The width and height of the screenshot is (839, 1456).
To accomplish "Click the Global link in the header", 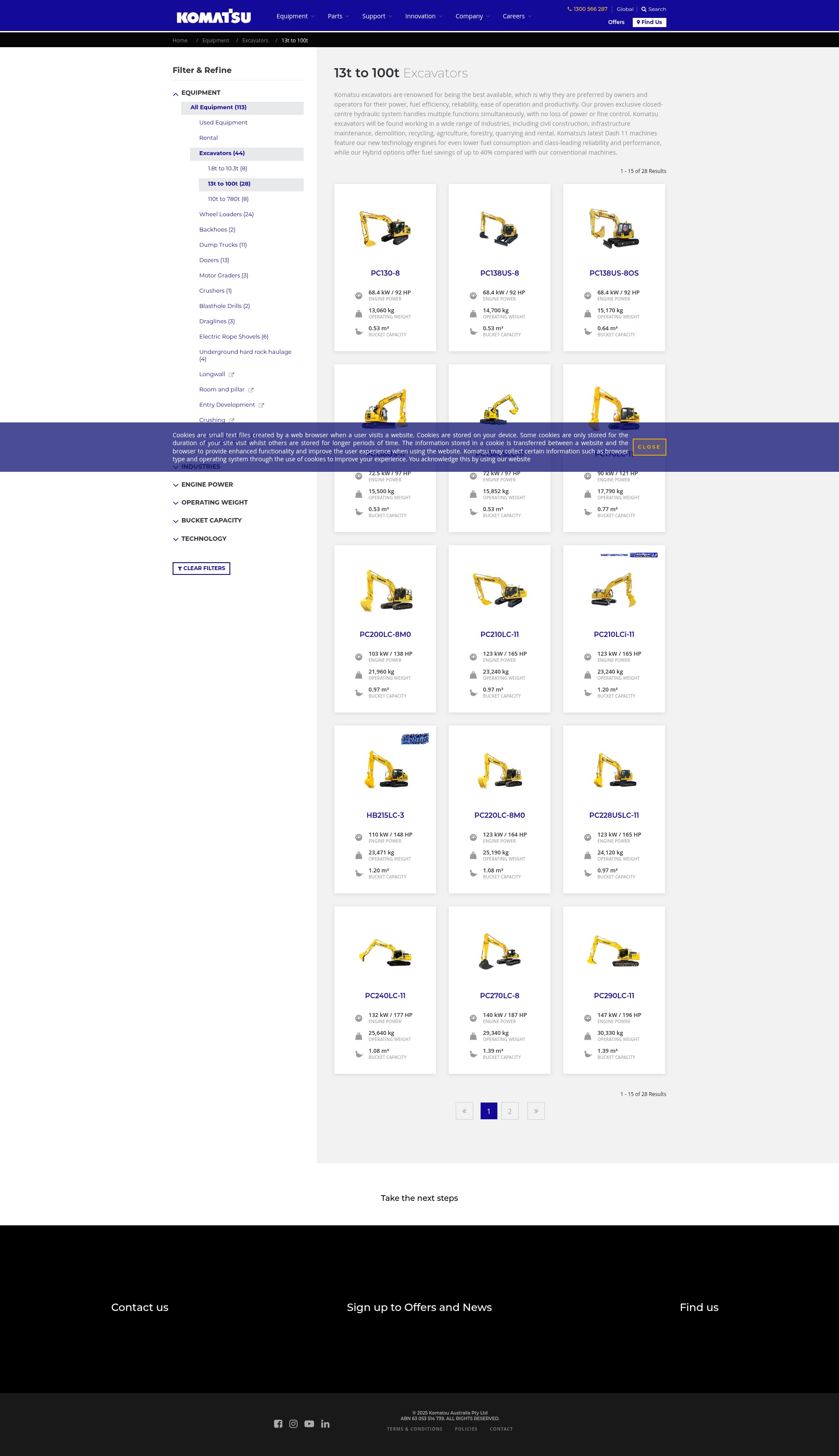I will coord(624,9).
